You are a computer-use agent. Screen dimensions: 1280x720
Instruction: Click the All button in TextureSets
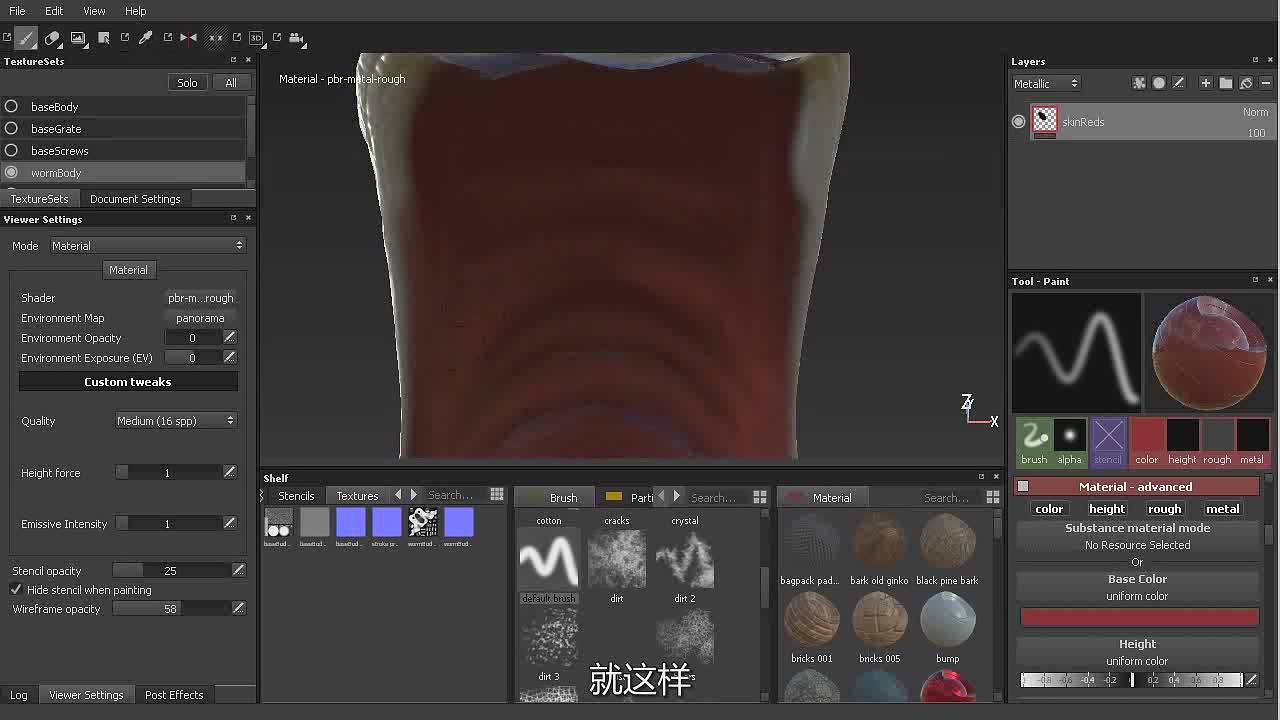(231, 83)
